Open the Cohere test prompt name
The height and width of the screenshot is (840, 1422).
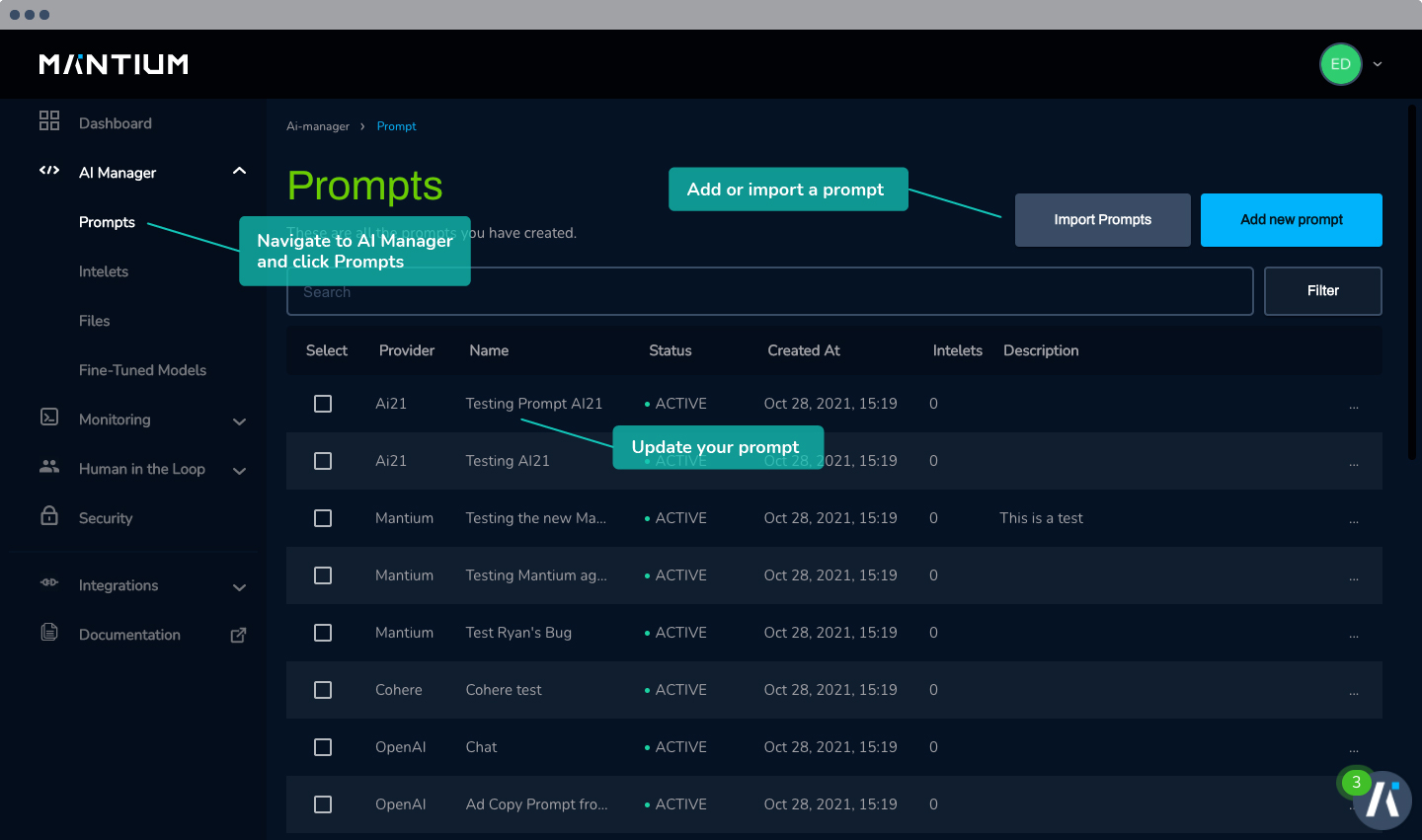coord(504,690)
